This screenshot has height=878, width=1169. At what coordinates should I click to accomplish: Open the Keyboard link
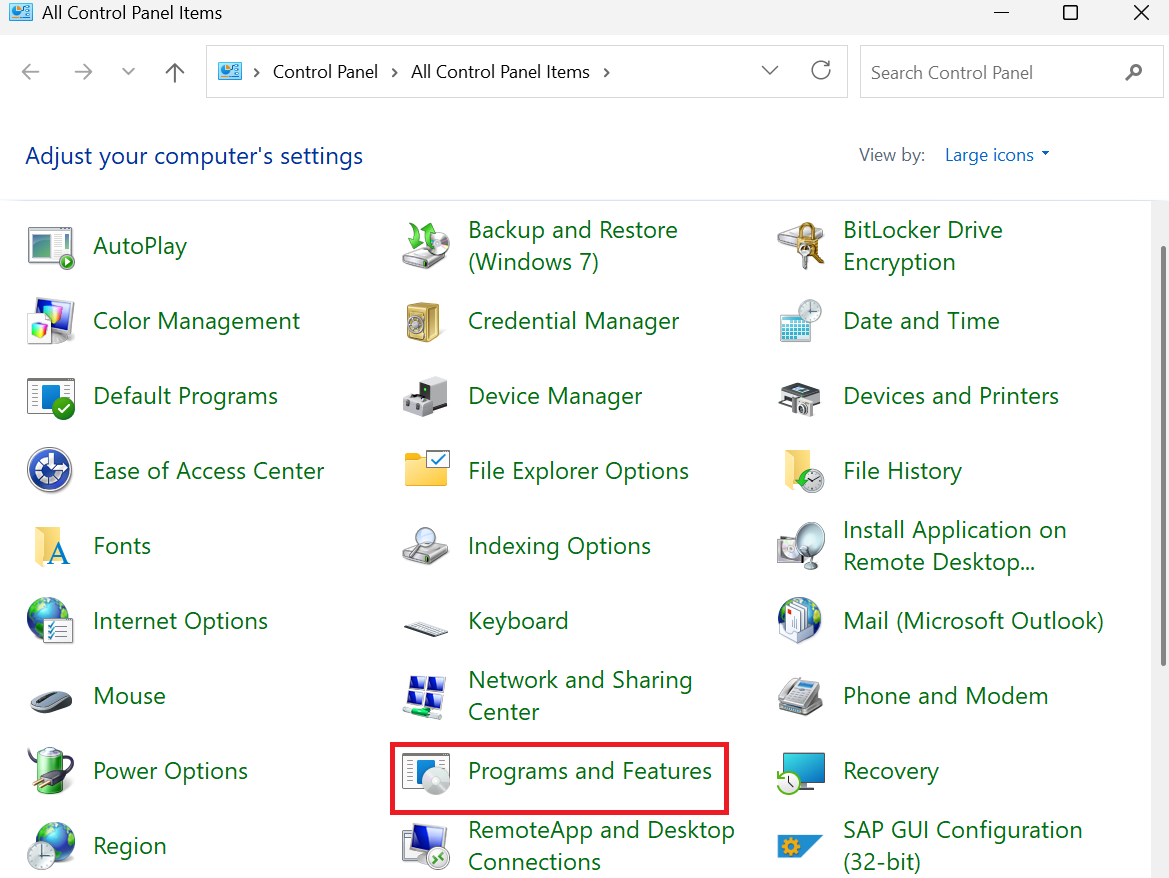click(x=517, y=621)
